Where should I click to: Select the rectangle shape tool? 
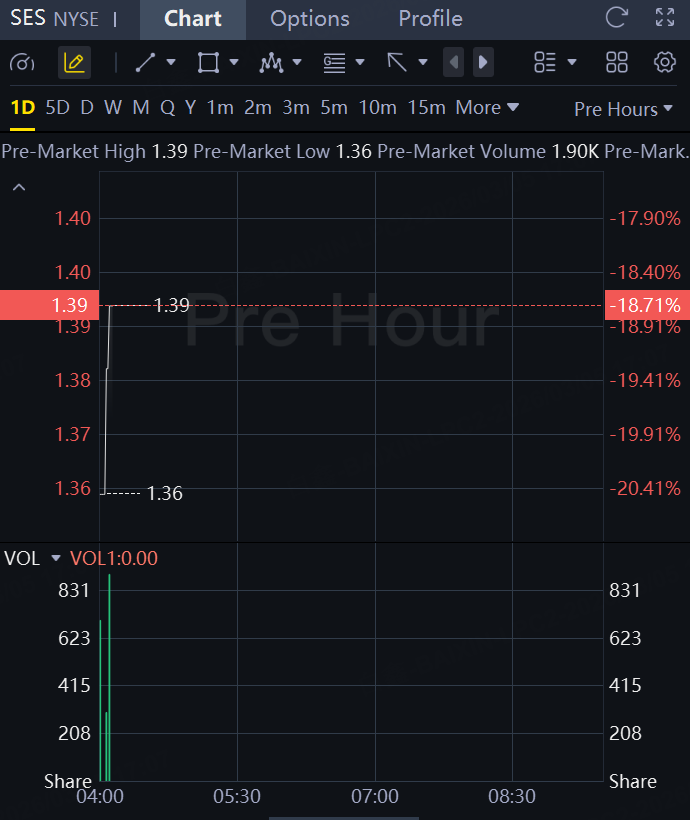click(x=208, y=63)
